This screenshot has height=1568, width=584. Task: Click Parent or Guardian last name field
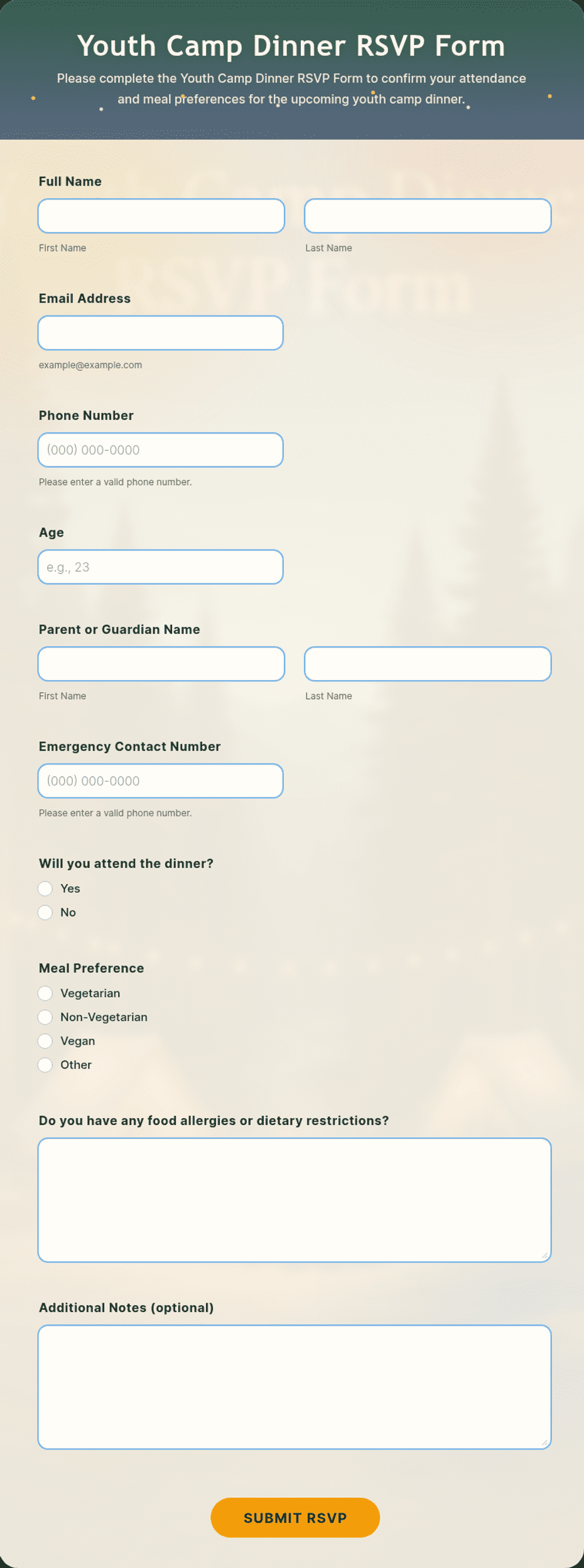[x=428, y=664]
